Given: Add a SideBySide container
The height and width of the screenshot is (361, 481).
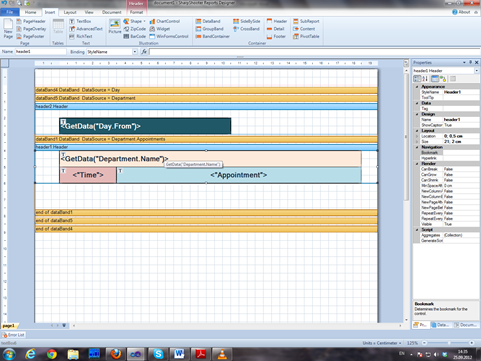Looking at the screenshot, I should [x=247, y=21].
